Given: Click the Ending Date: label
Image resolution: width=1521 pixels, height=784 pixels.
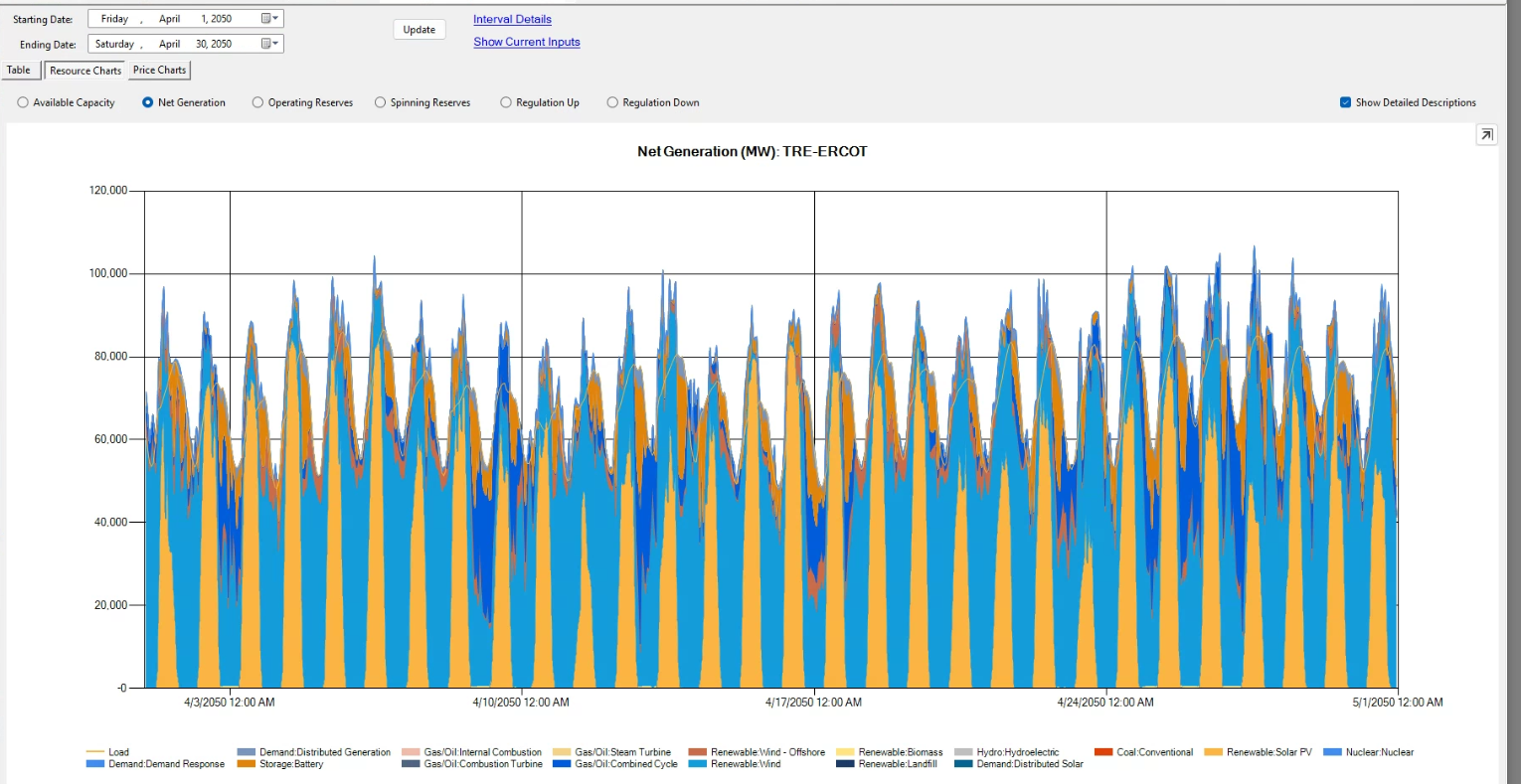Looking at the screenshot, I should click(48, 45).
